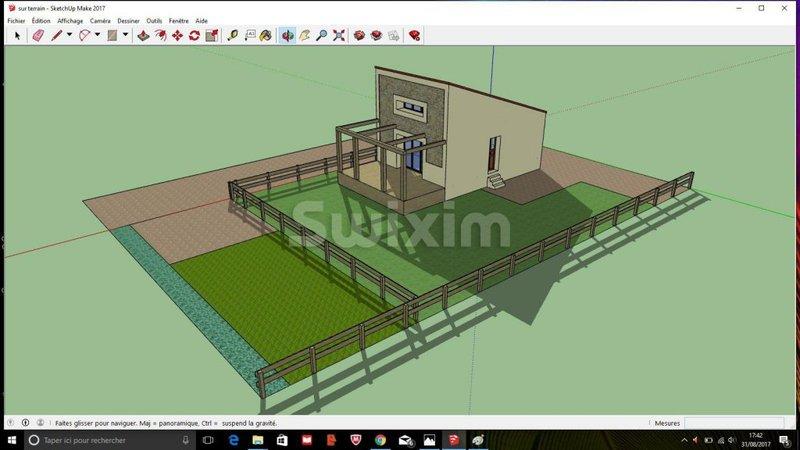Switch to the Orbit tool
800x450 pixels.
coord(288,35)
